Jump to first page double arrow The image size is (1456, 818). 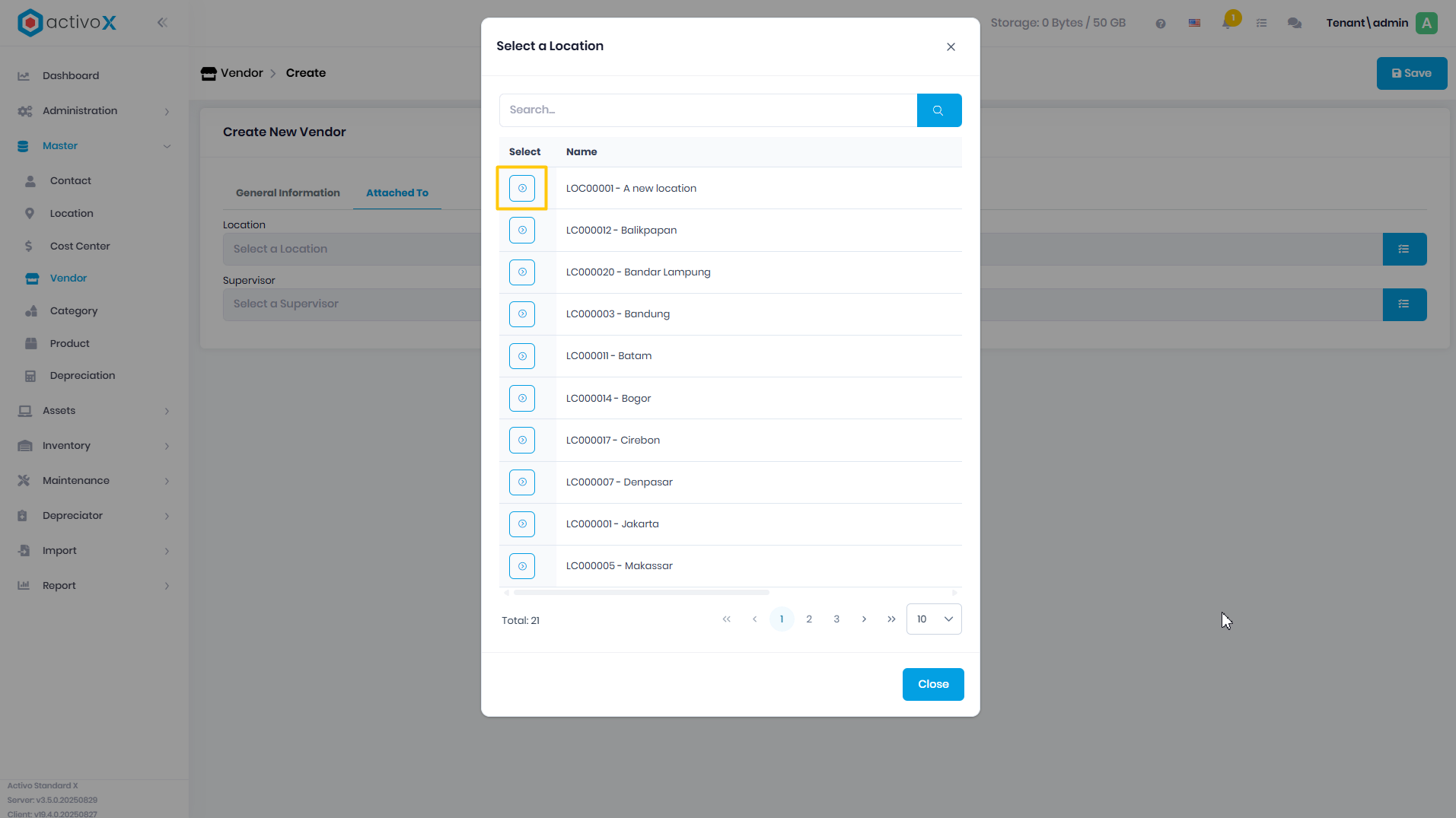click(727, 619)
